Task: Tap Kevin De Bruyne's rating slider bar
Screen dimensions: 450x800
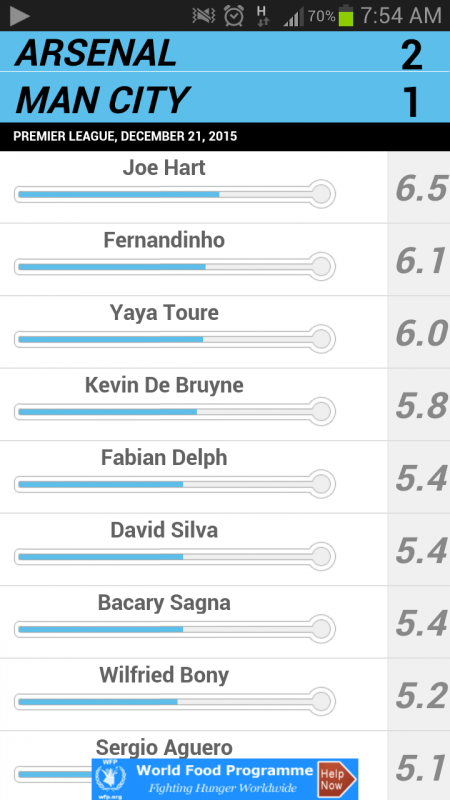Action: (x=174, y=412)
